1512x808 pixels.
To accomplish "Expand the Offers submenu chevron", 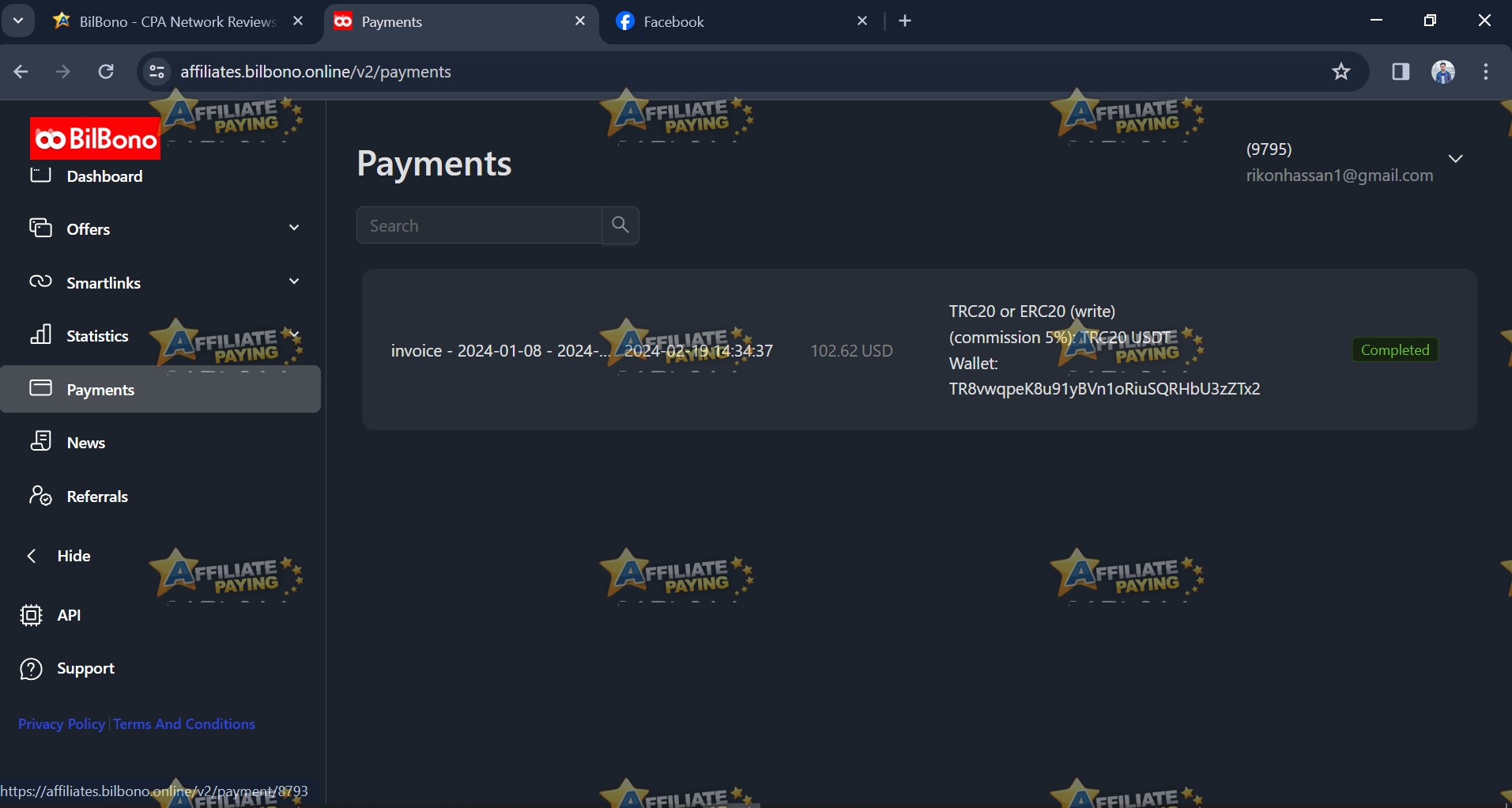I will coord(294,228).
